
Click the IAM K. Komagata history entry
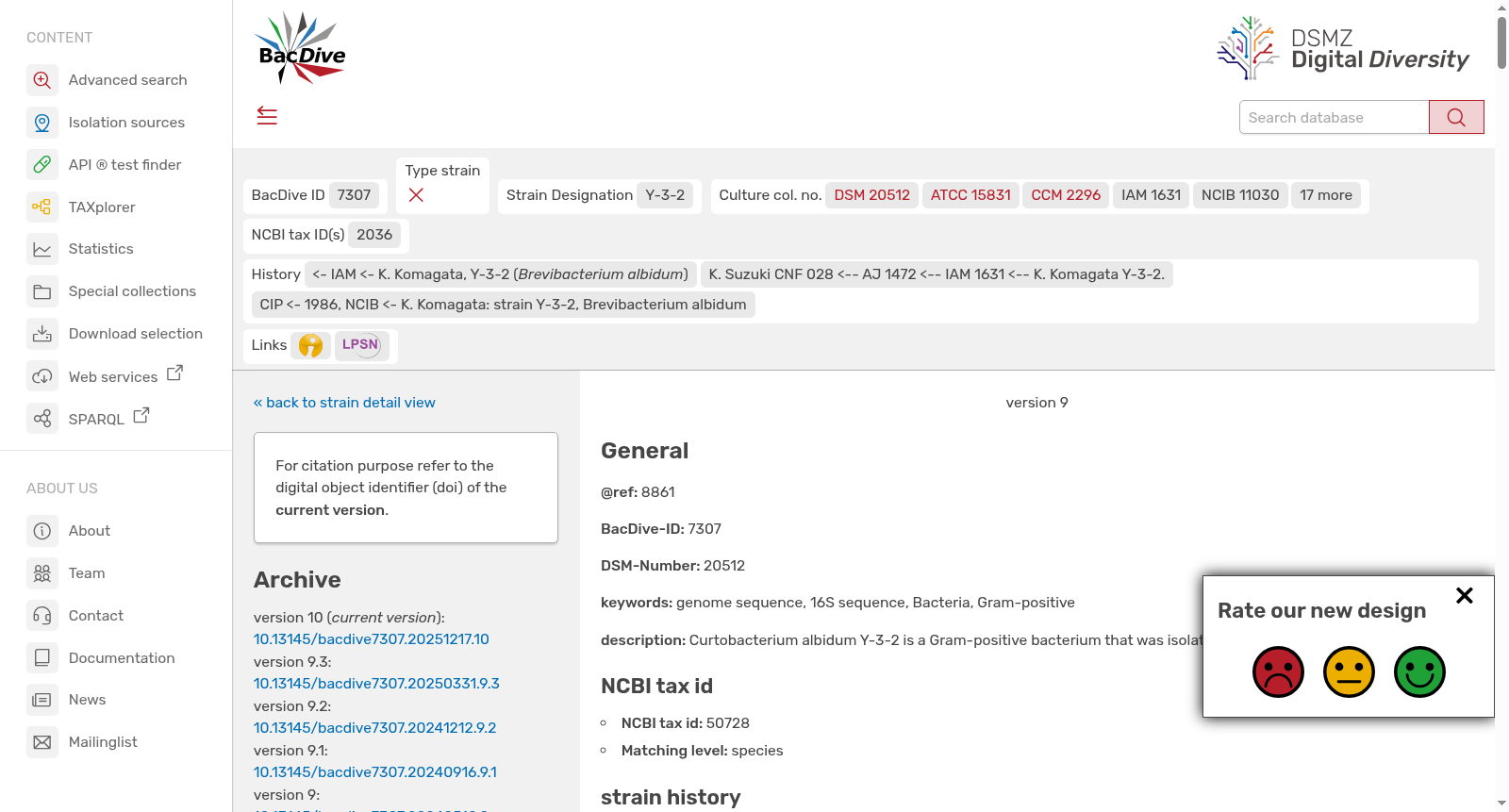click(501, 274)
